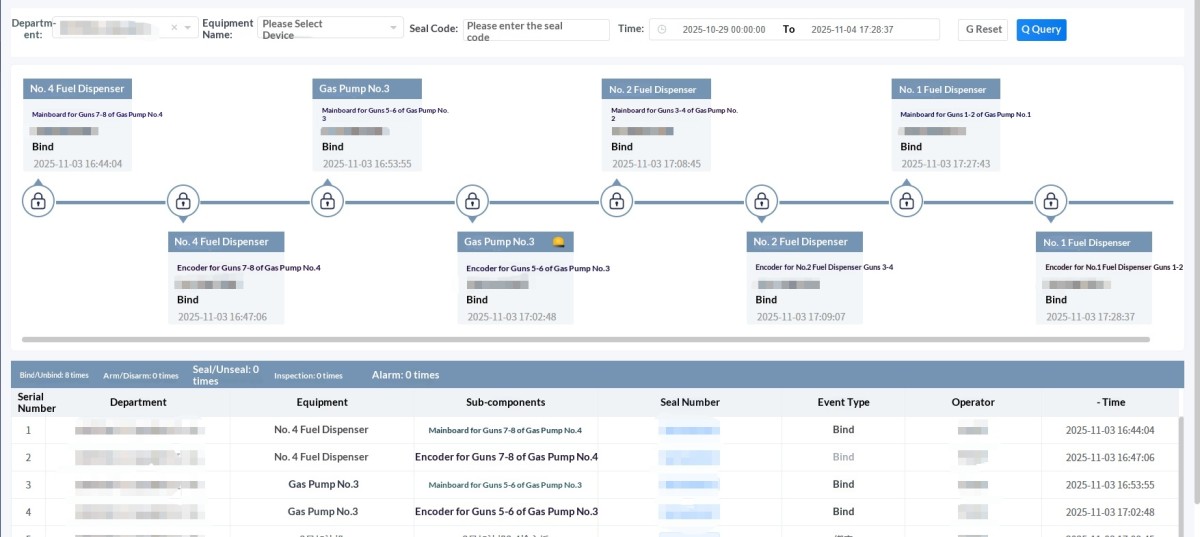Click row 4 sub-component Encoder for Guns 5-6

[x=506, y=511]
